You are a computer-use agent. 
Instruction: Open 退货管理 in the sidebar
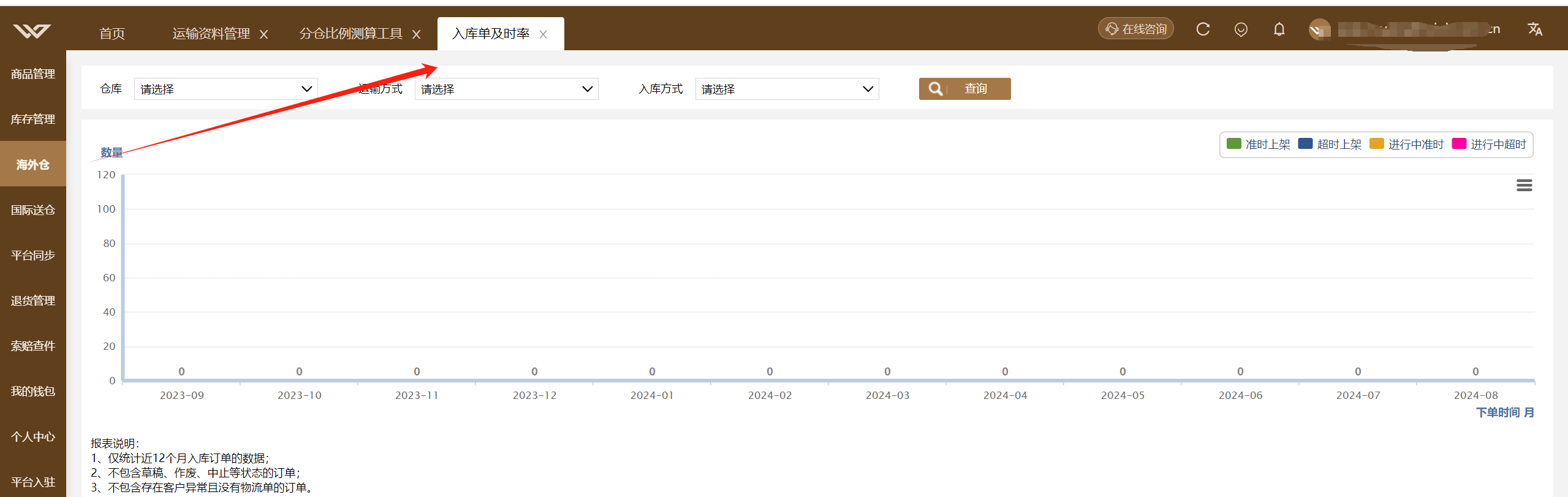[33, 301]
